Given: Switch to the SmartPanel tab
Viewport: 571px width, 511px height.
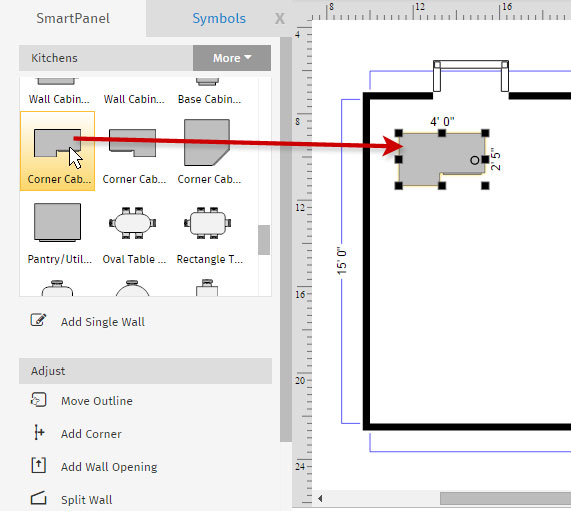Looking at the screenshot, I should coord(73,18).
